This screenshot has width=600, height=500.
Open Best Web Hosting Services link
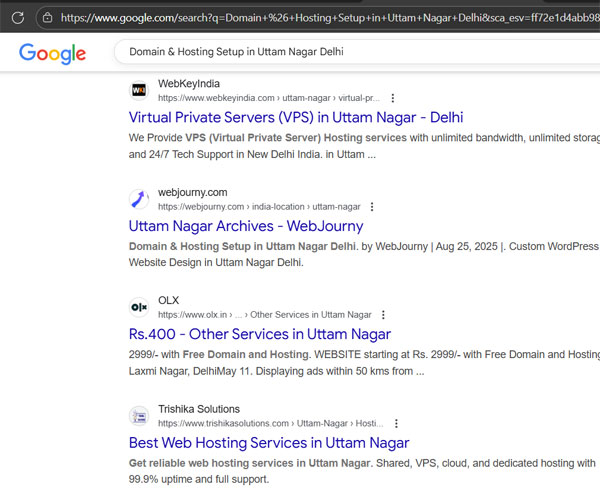[x=269, y=442]
